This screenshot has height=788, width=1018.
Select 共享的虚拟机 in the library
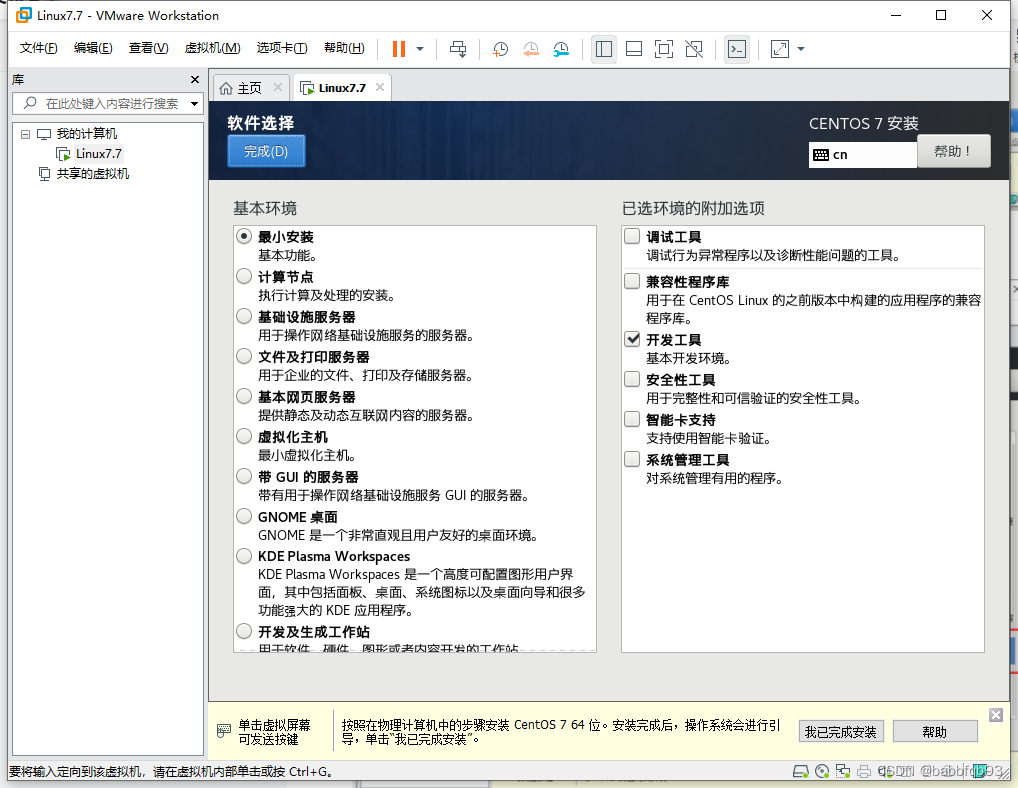(x=93, y=173)
